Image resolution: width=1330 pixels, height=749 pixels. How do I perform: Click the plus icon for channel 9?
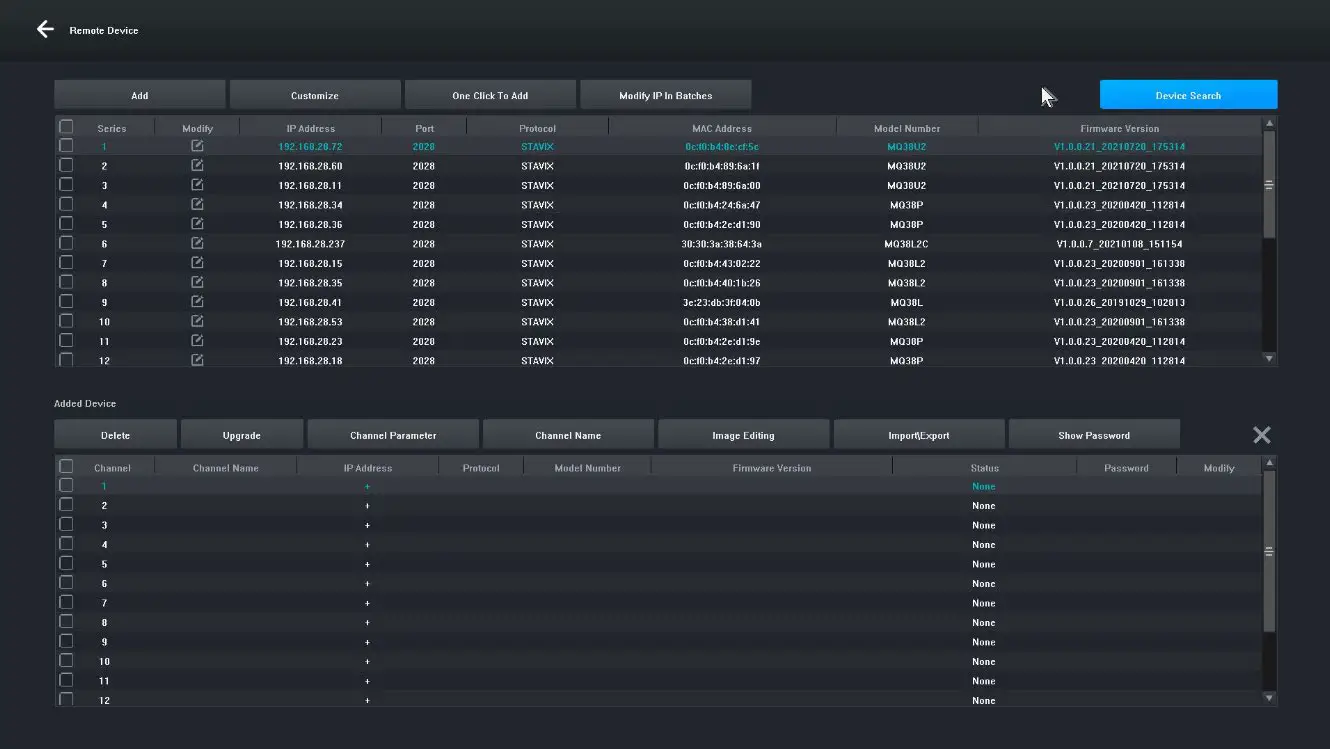click(x=368, y=642)
